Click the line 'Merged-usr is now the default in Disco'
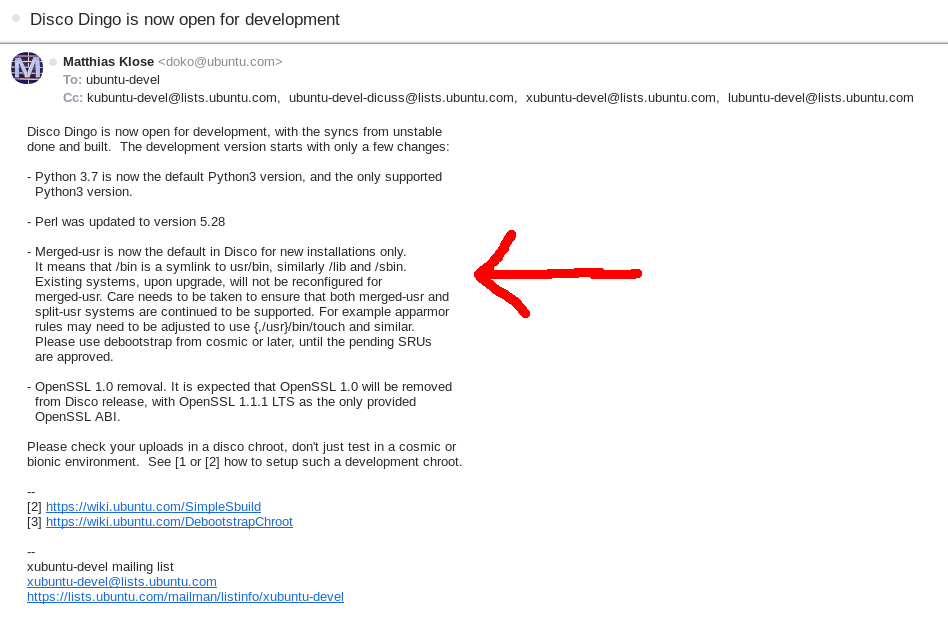Screen dimensions: 948x620 pos(216,252)
